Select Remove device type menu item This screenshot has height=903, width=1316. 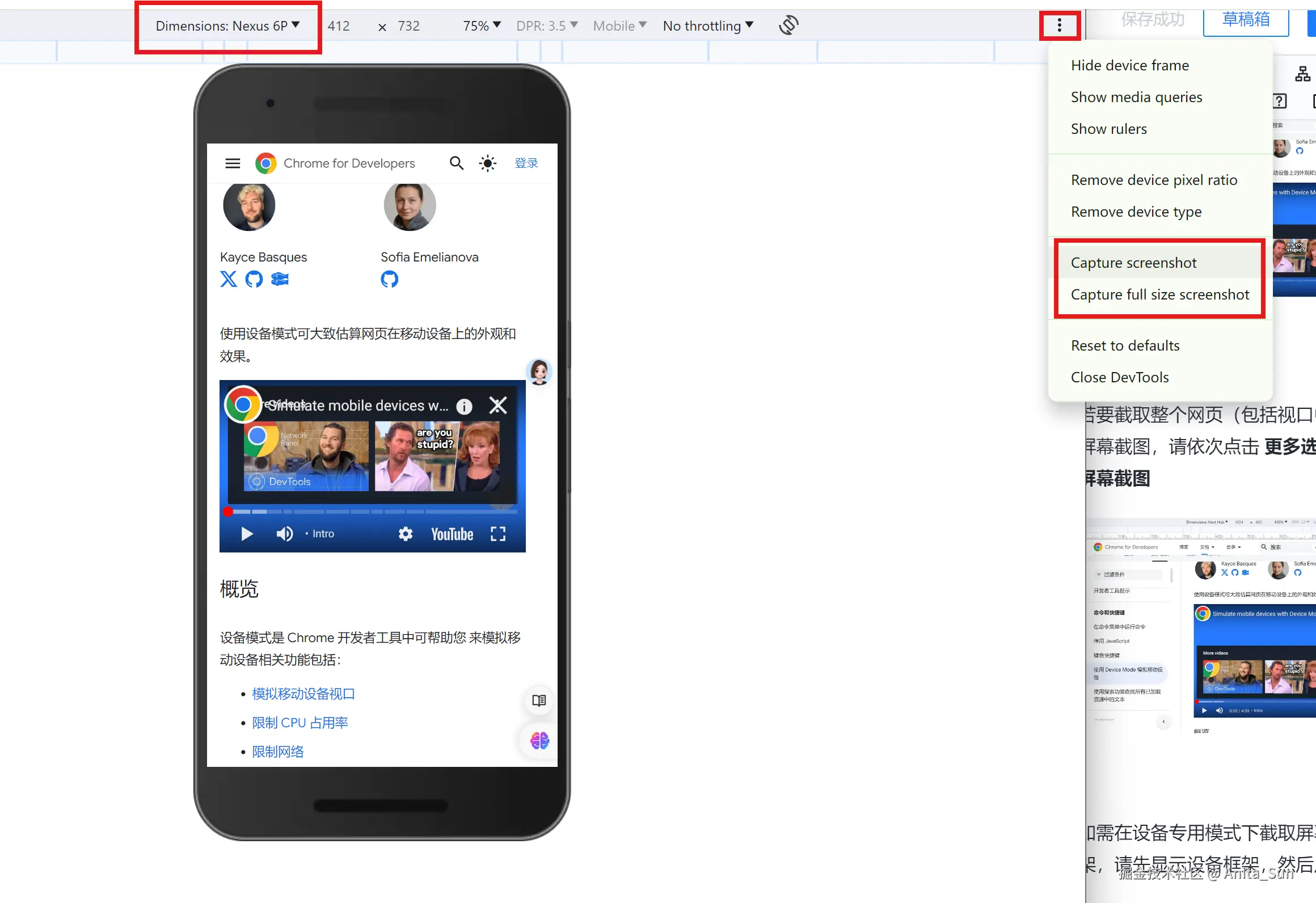pyautogui.click(x=1160, y=212)
